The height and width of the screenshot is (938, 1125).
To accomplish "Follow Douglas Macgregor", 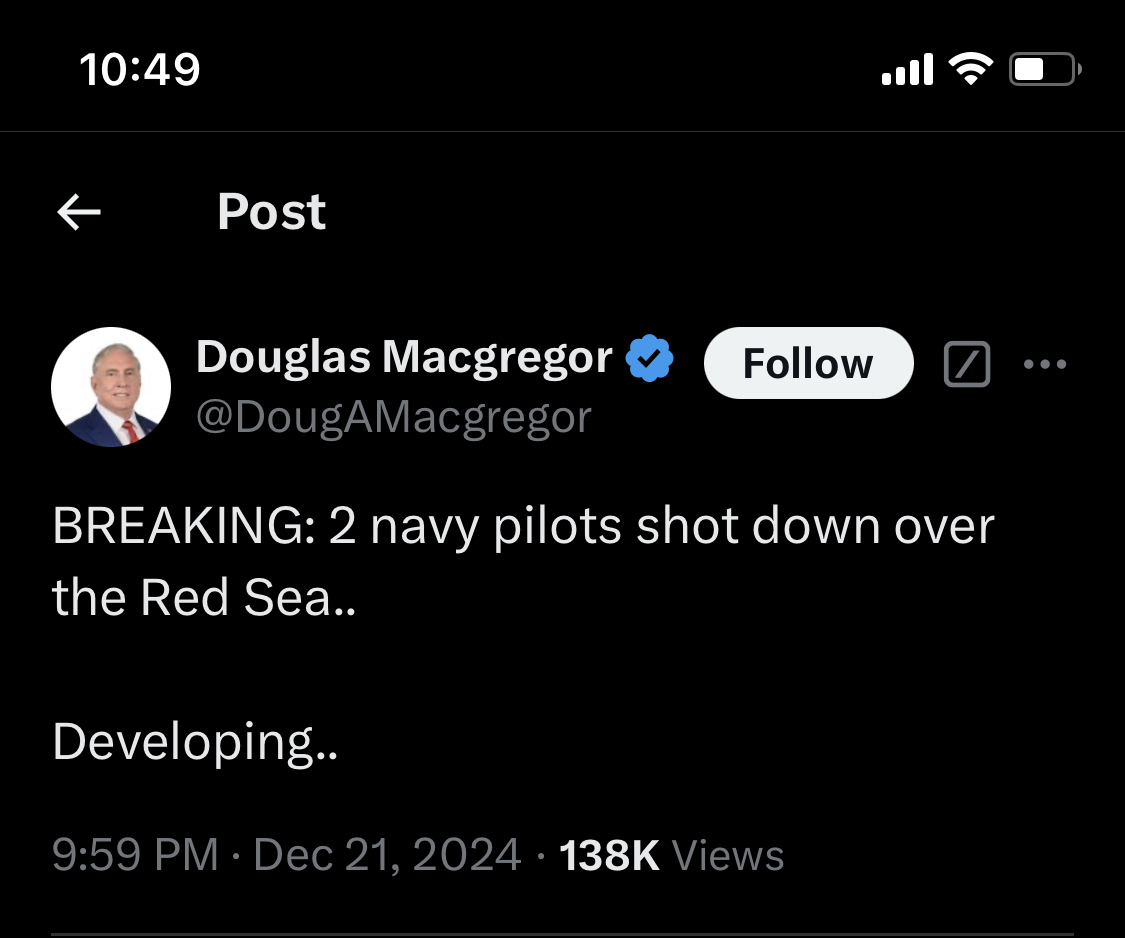I will [808, 363].
